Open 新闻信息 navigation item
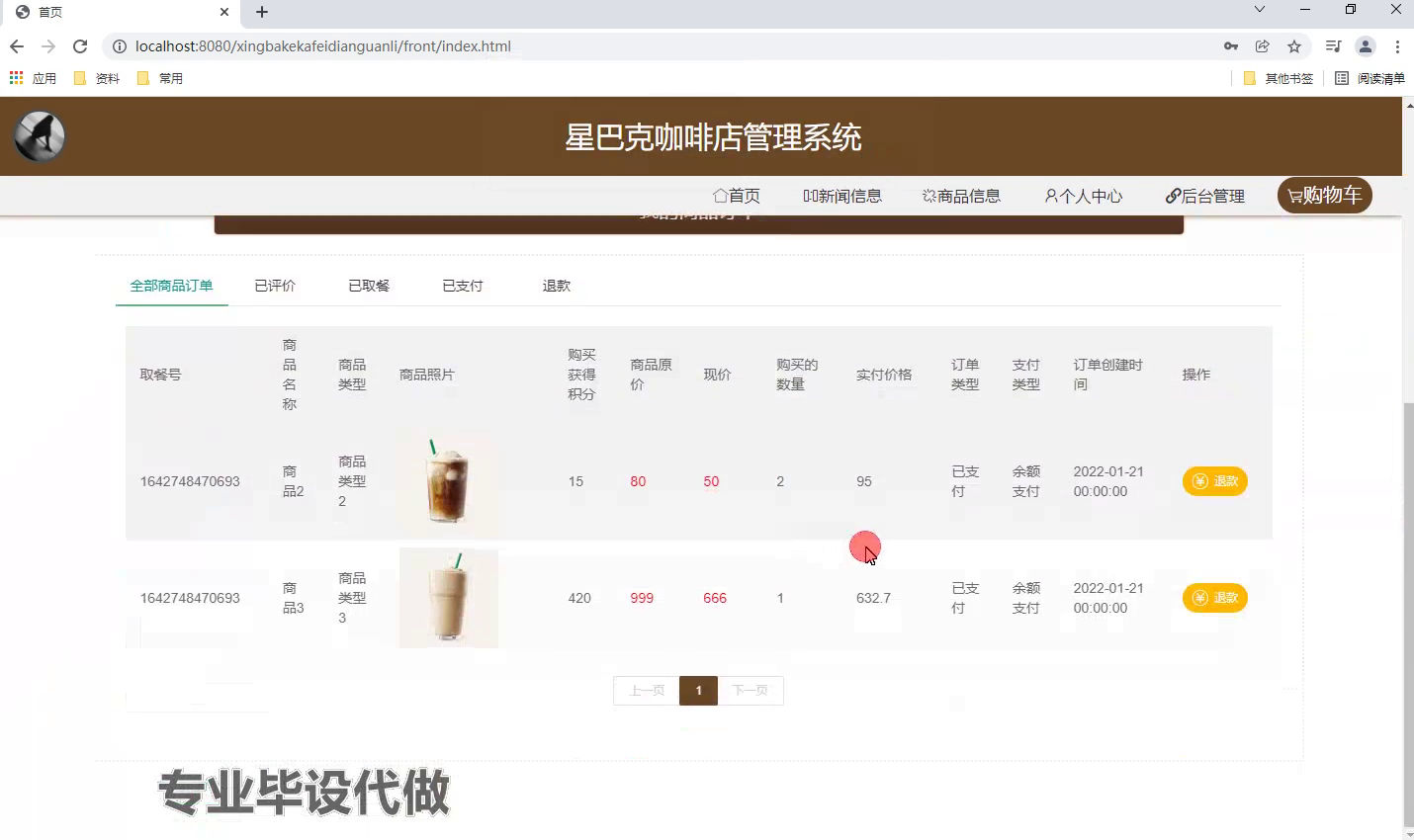Screen dimensions: 1414x840 842,196
